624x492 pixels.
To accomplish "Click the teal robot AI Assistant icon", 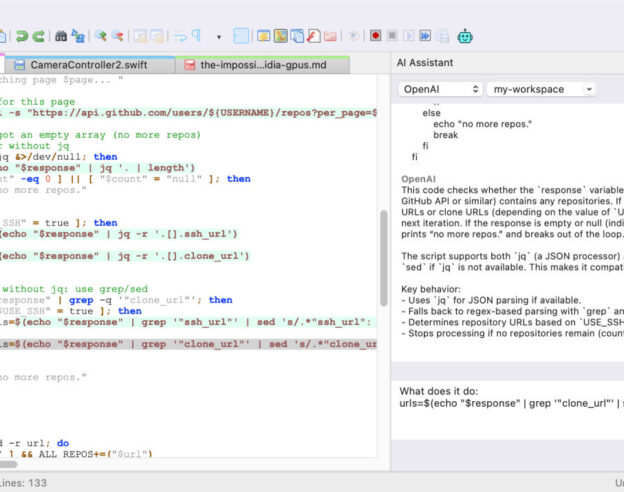I will (x=465, y=36).
